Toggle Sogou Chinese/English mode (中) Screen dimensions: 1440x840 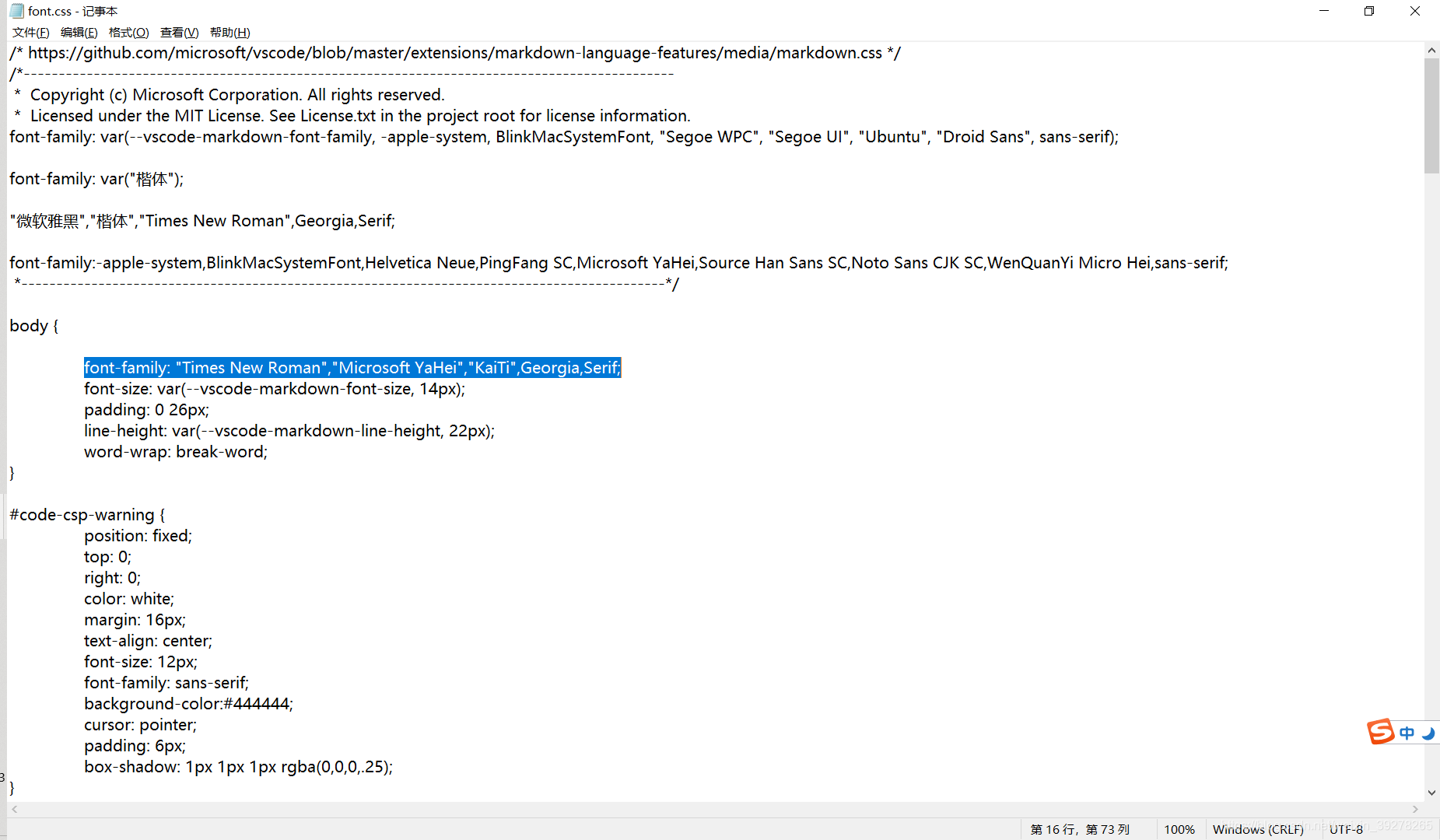[1407, 733]
